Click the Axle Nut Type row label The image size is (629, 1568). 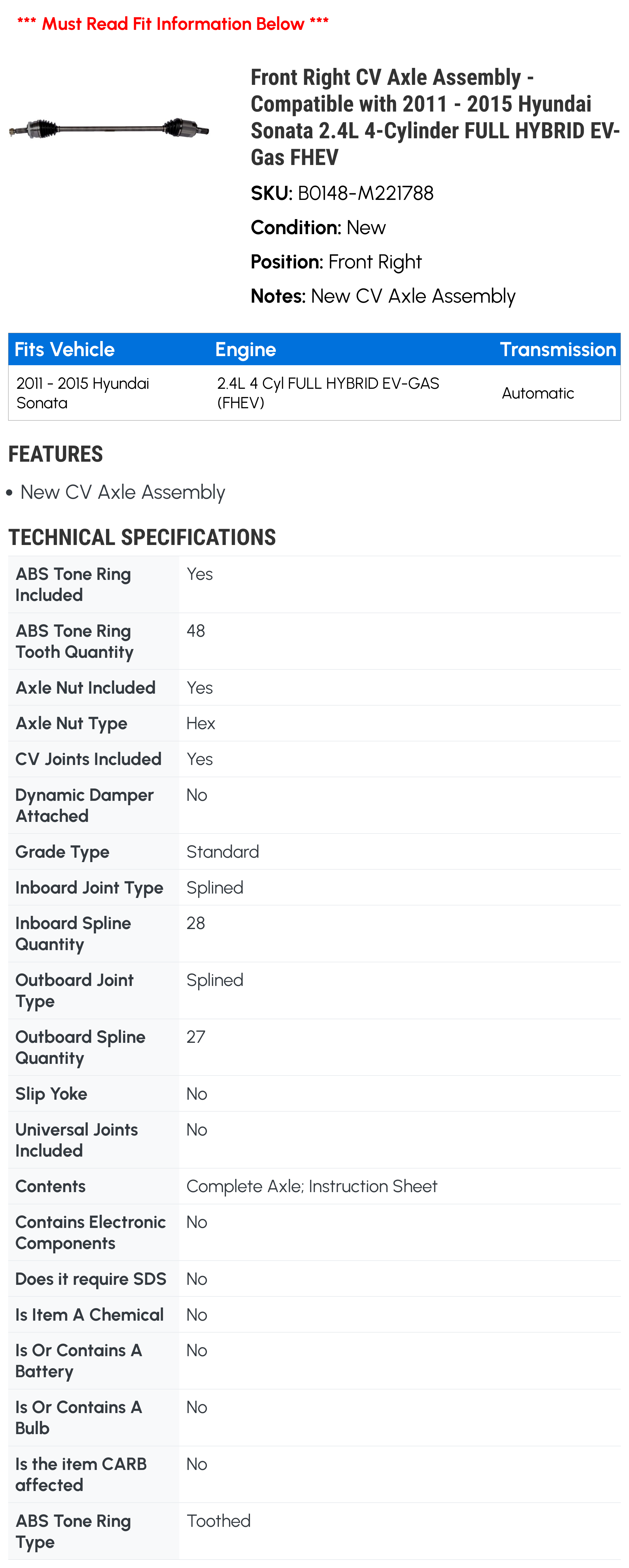click(71, 723)
